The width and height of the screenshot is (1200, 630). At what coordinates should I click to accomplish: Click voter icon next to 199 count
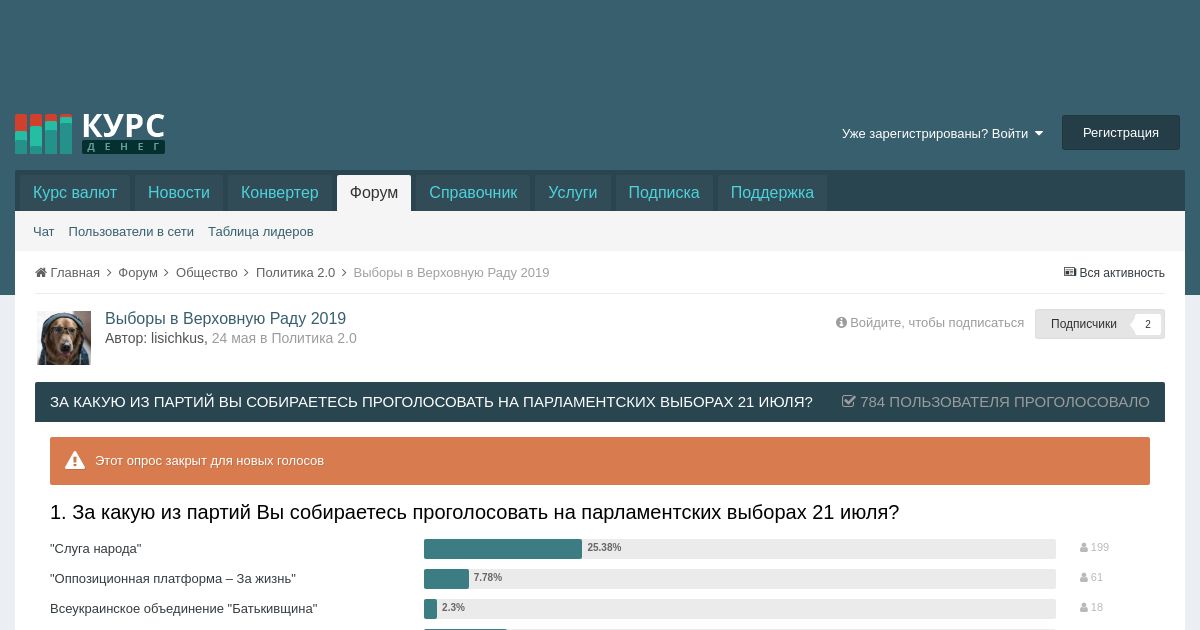pyautogui.click(x=1084, y=548)
